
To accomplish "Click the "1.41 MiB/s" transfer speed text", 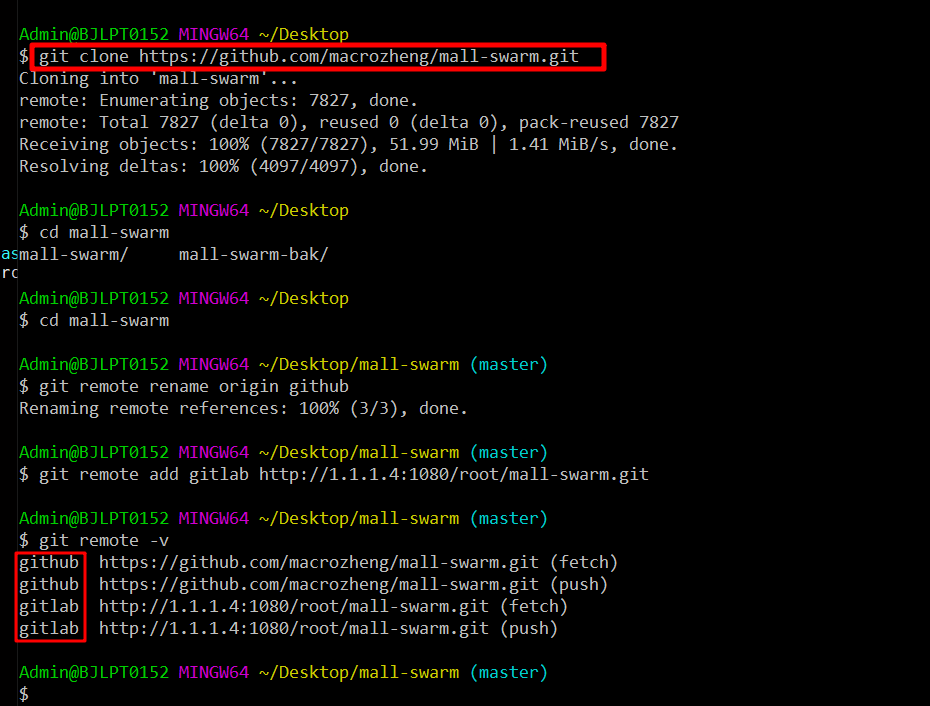I will 558,144.
